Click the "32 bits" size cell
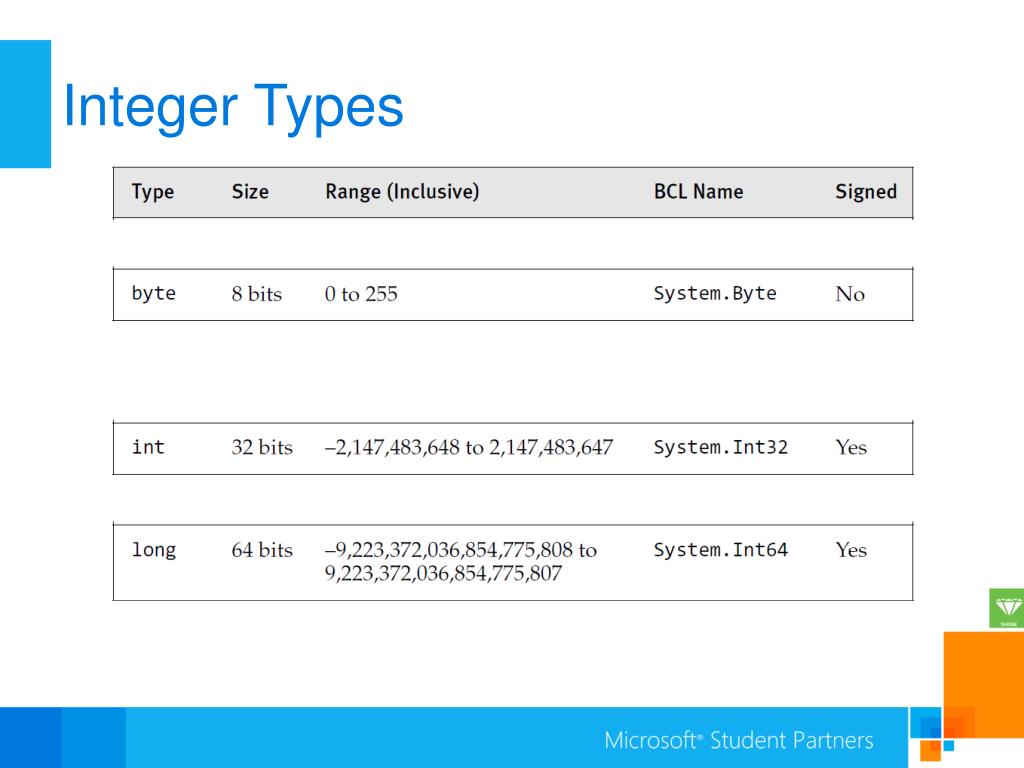 (262, 447)
